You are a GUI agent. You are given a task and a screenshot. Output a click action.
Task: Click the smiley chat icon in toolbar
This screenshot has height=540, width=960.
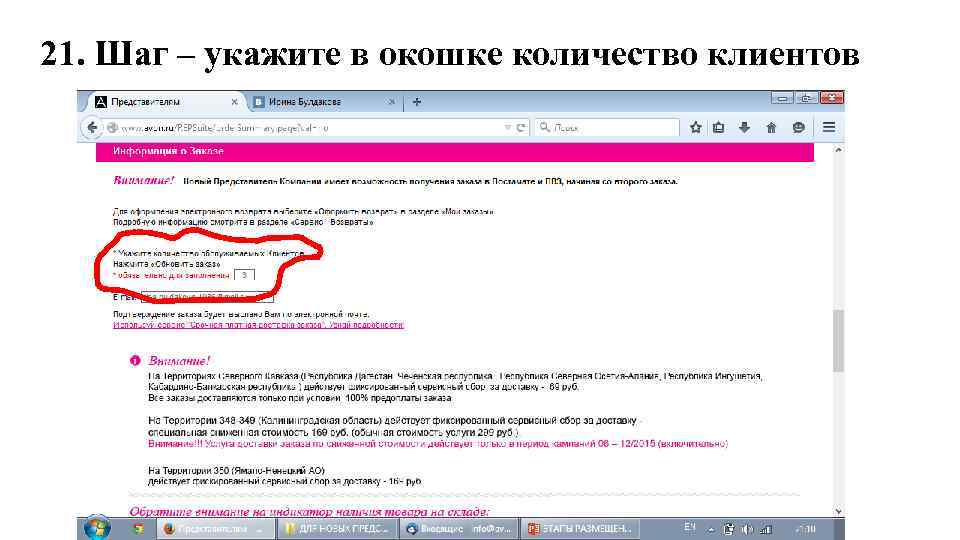coord(798,127)
